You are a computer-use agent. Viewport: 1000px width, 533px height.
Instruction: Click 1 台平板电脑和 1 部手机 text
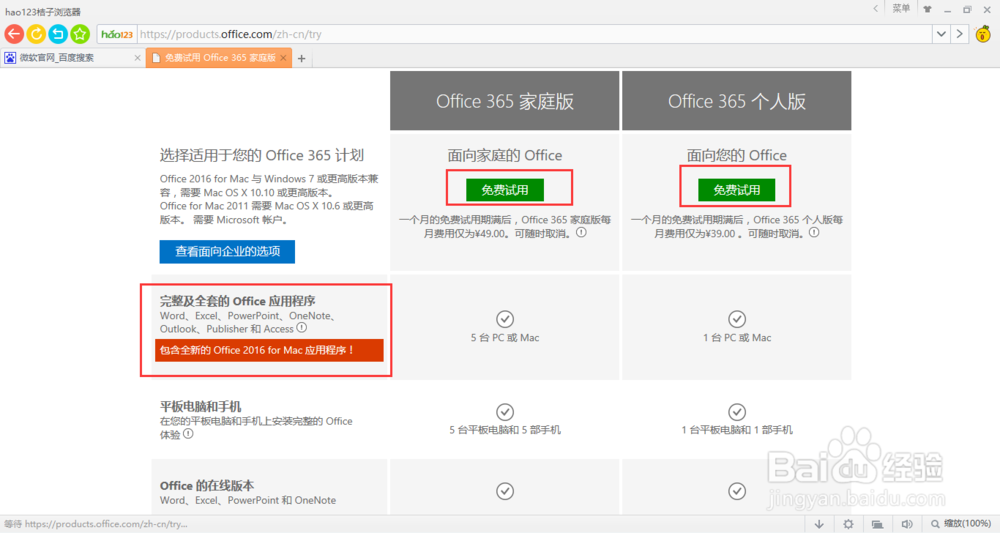pos(737,430)
